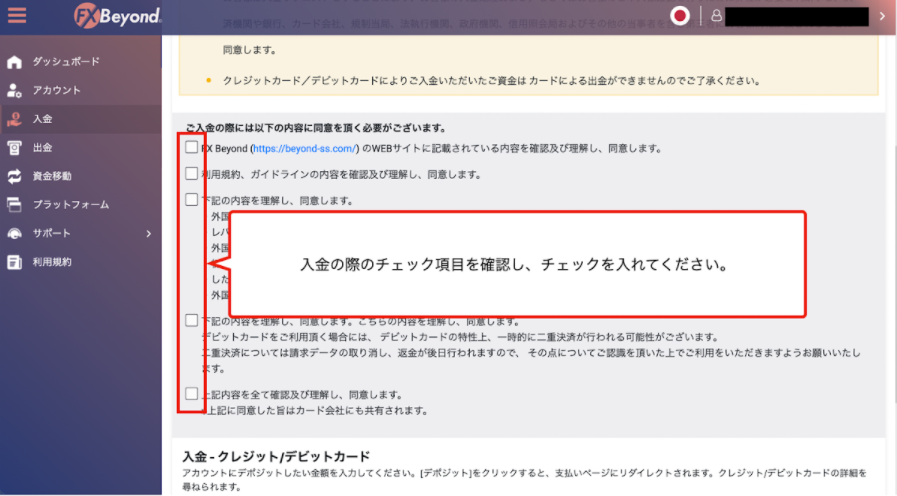Click the 入金 deposit hand icon
The width and height of the screenshot is (897, 496).
click(14, 119)
